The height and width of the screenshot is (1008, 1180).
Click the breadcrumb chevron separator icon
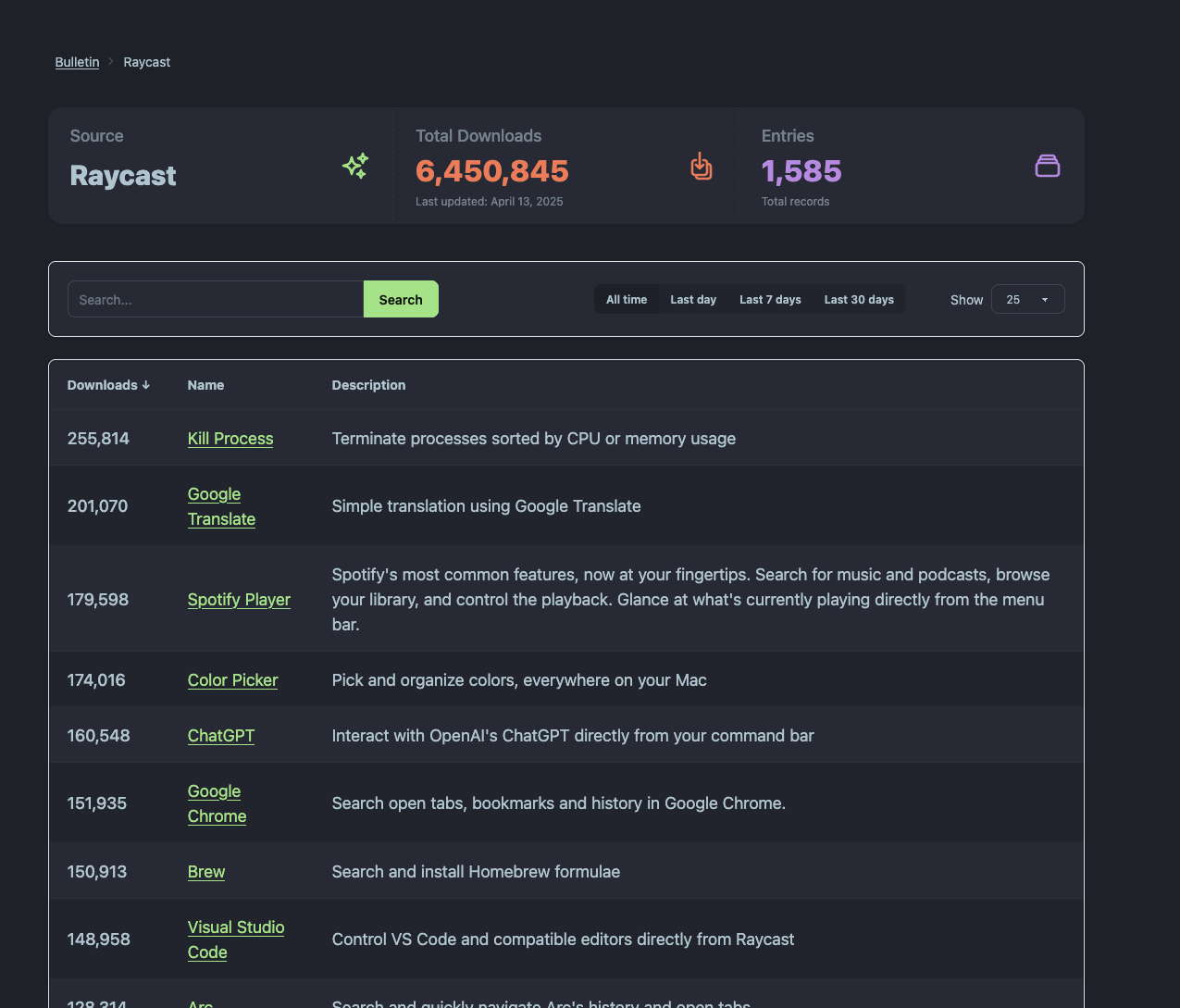111,62
